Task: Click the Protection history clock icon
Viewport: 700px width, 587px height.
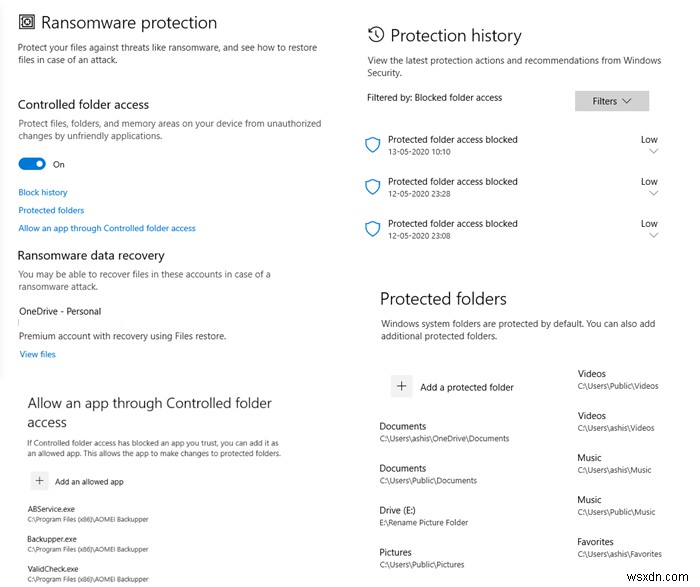Action: click(x=376, y=35)
